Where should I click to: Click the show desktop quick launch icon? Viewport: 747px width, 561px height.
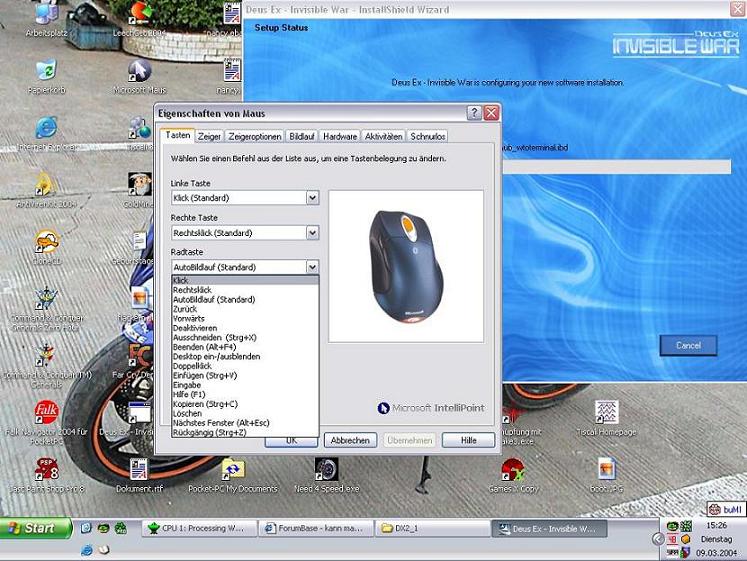pos(86,528)
